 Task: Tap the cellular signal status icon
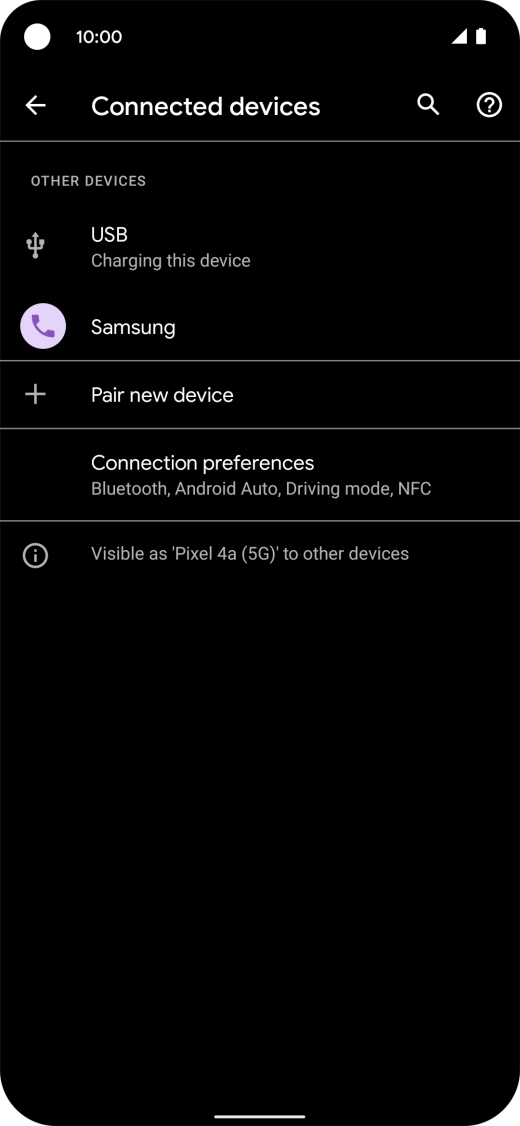(x=459, y=37)
